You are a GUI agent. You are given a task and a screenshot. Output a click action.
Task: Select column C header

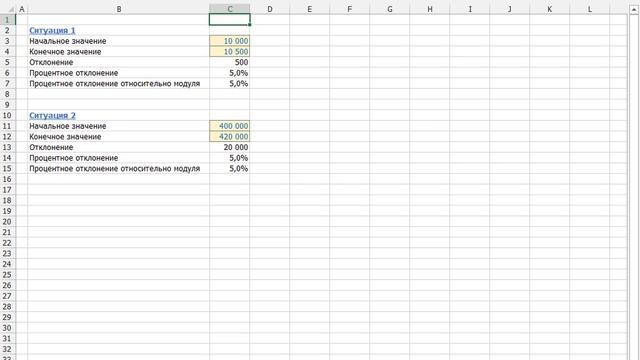click(x=230, y=9)
